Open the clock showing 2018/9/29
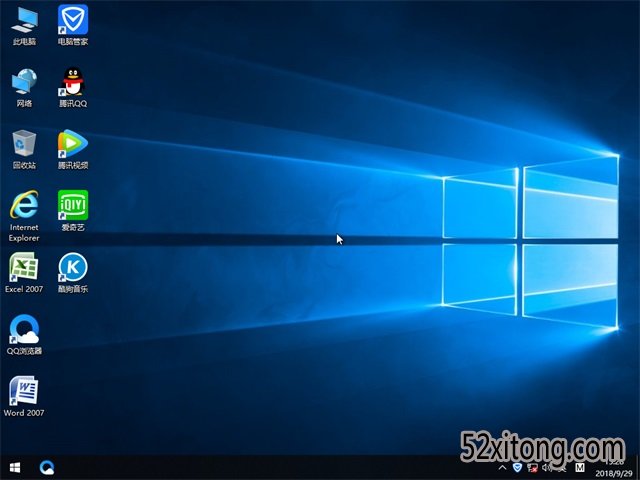 [x=614, y=468]
